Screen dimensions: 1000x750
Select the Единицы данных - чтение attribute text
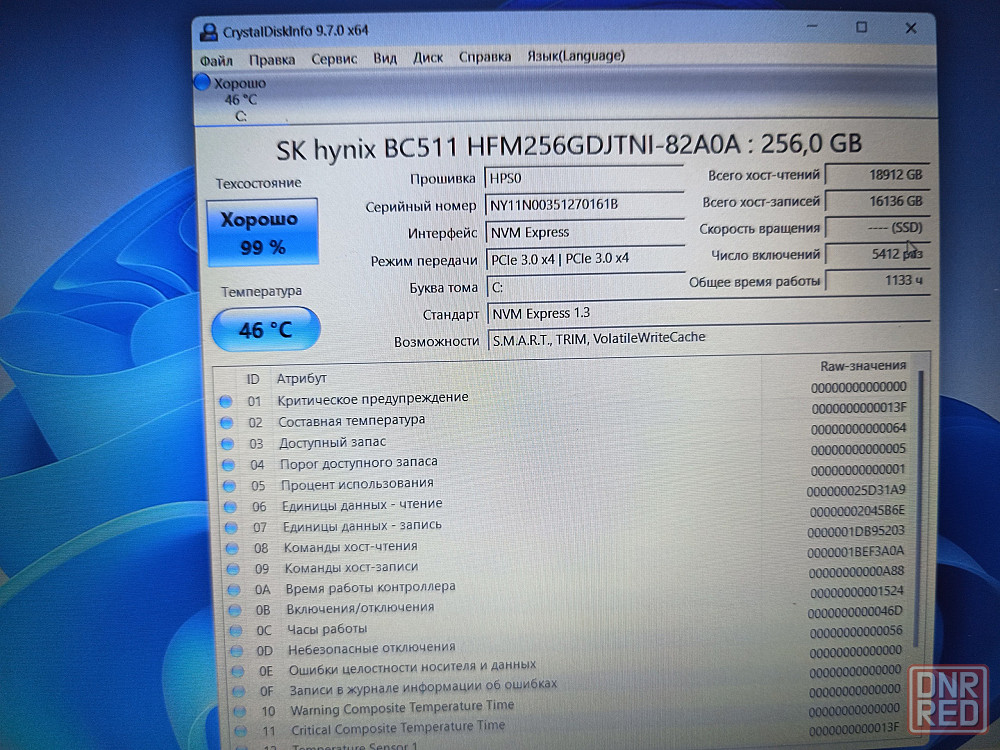(362, 504)
